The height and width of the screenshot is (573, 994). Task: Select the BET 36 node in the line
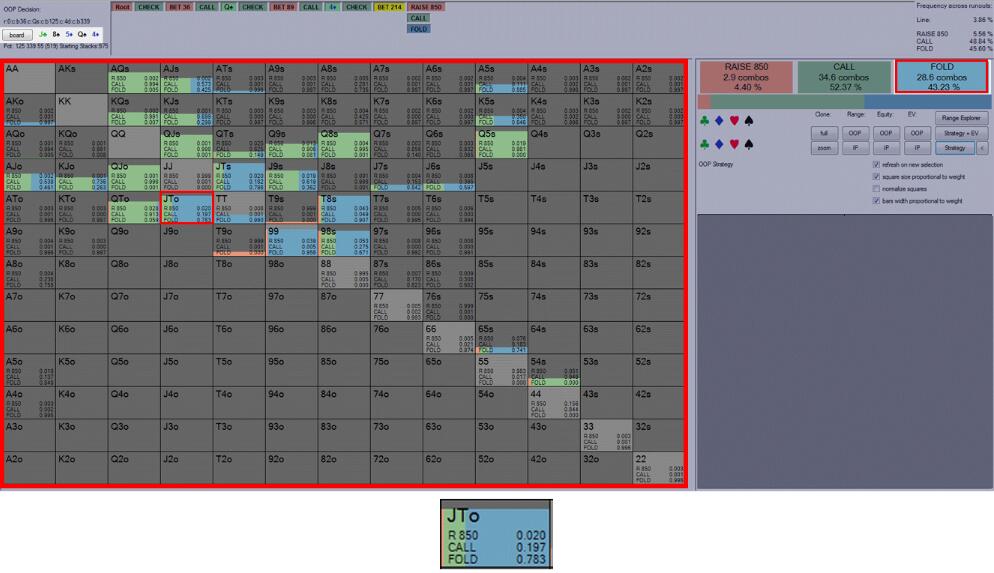pos(179,7)
